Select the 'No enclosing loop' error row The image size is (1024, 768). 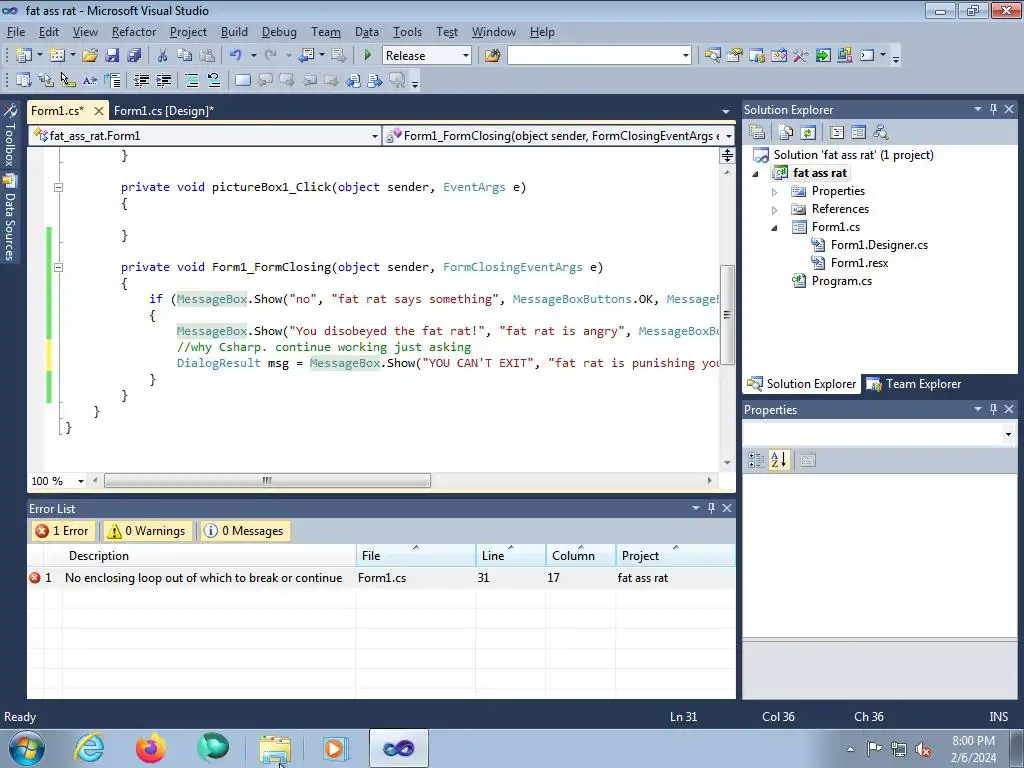pyautogui.click(x=381, y=578)
